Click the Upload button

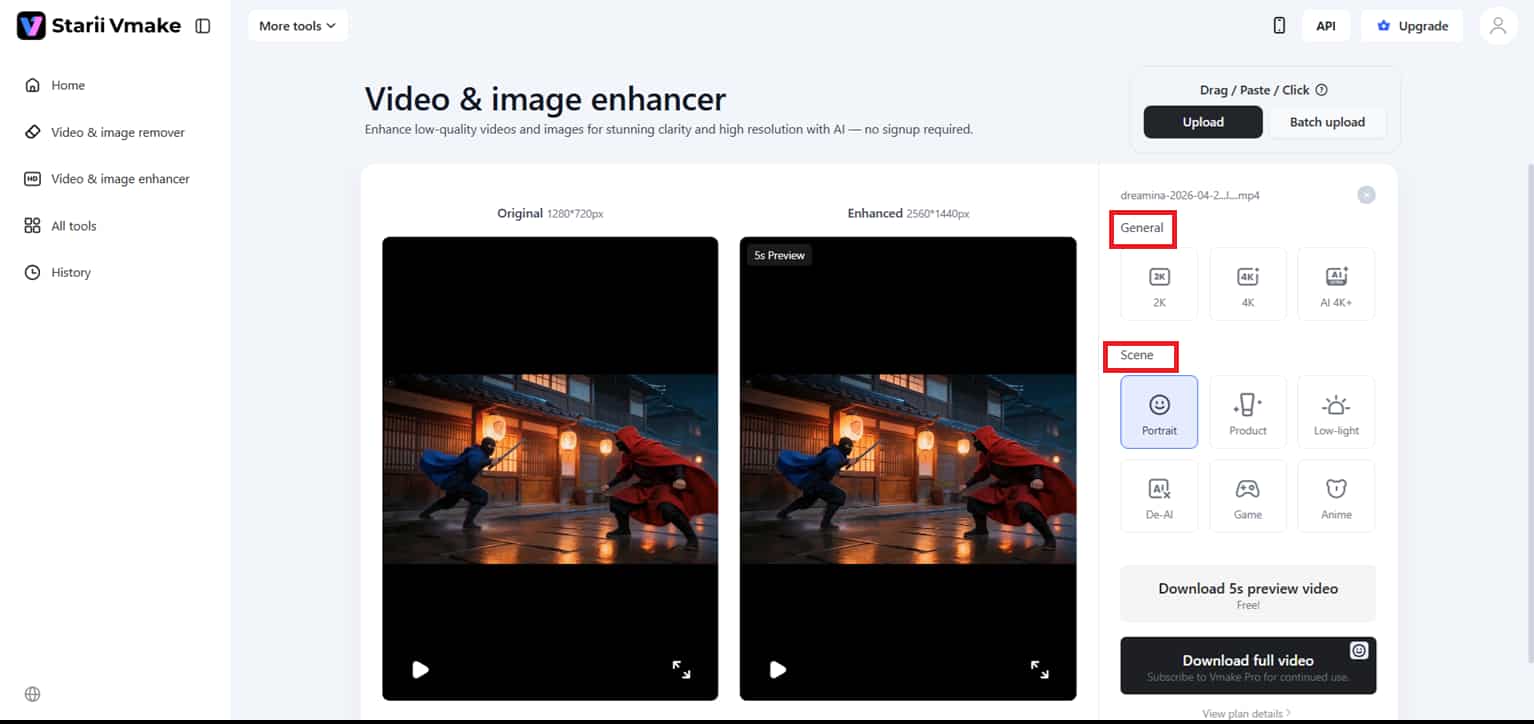coord(1203,122)
